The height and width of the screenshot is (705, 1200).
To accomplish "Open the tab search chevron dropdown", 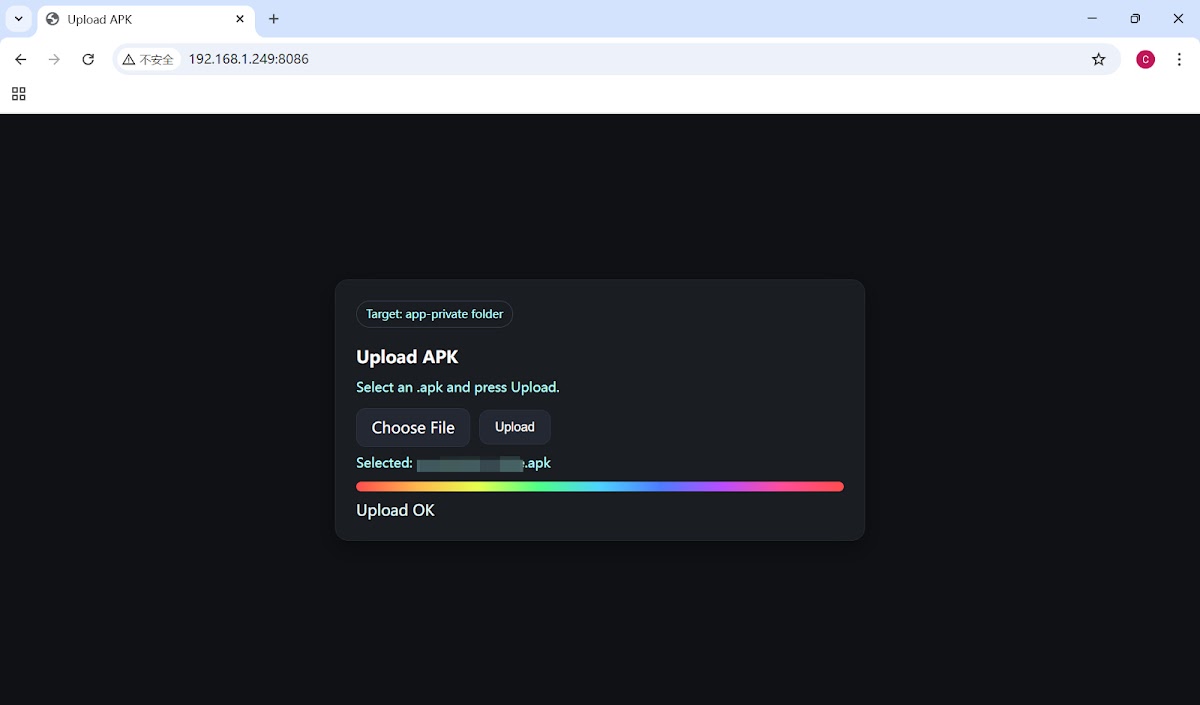I will click(x=18, y=19).
